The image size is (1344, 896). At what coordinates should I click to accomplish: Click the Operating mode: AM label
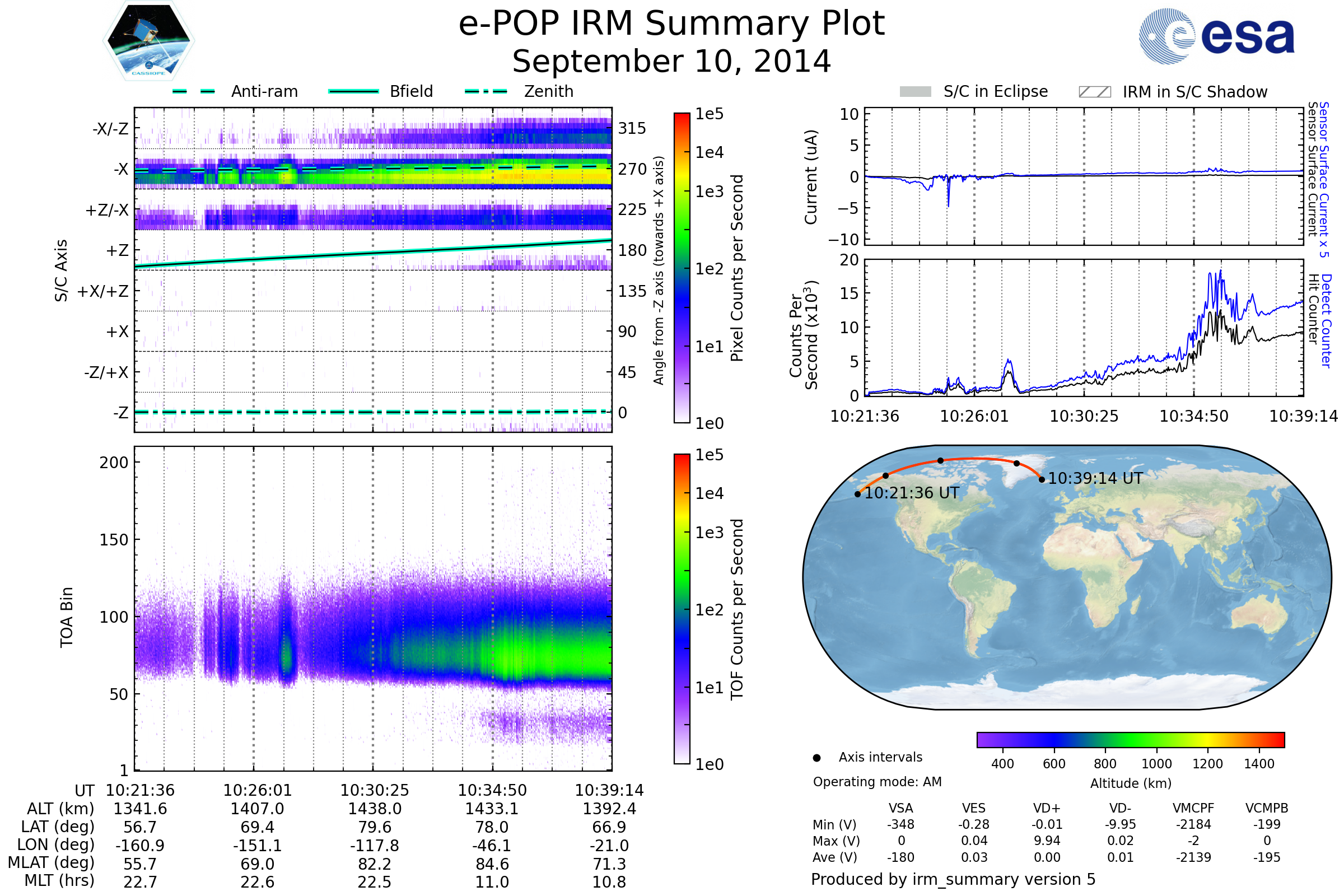click(x=877, y=782)
